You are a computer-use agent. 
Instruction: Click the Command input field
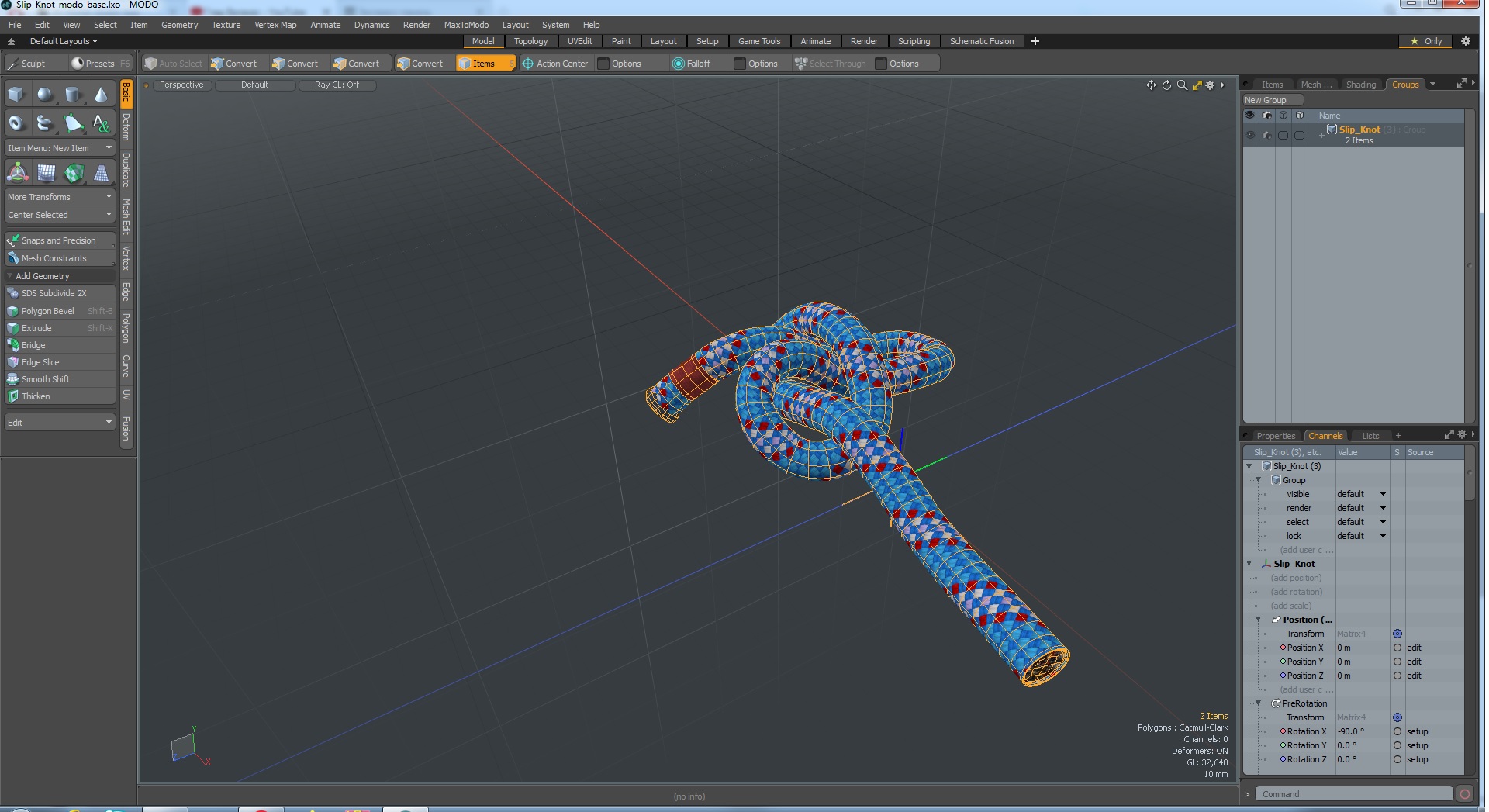1354,793
